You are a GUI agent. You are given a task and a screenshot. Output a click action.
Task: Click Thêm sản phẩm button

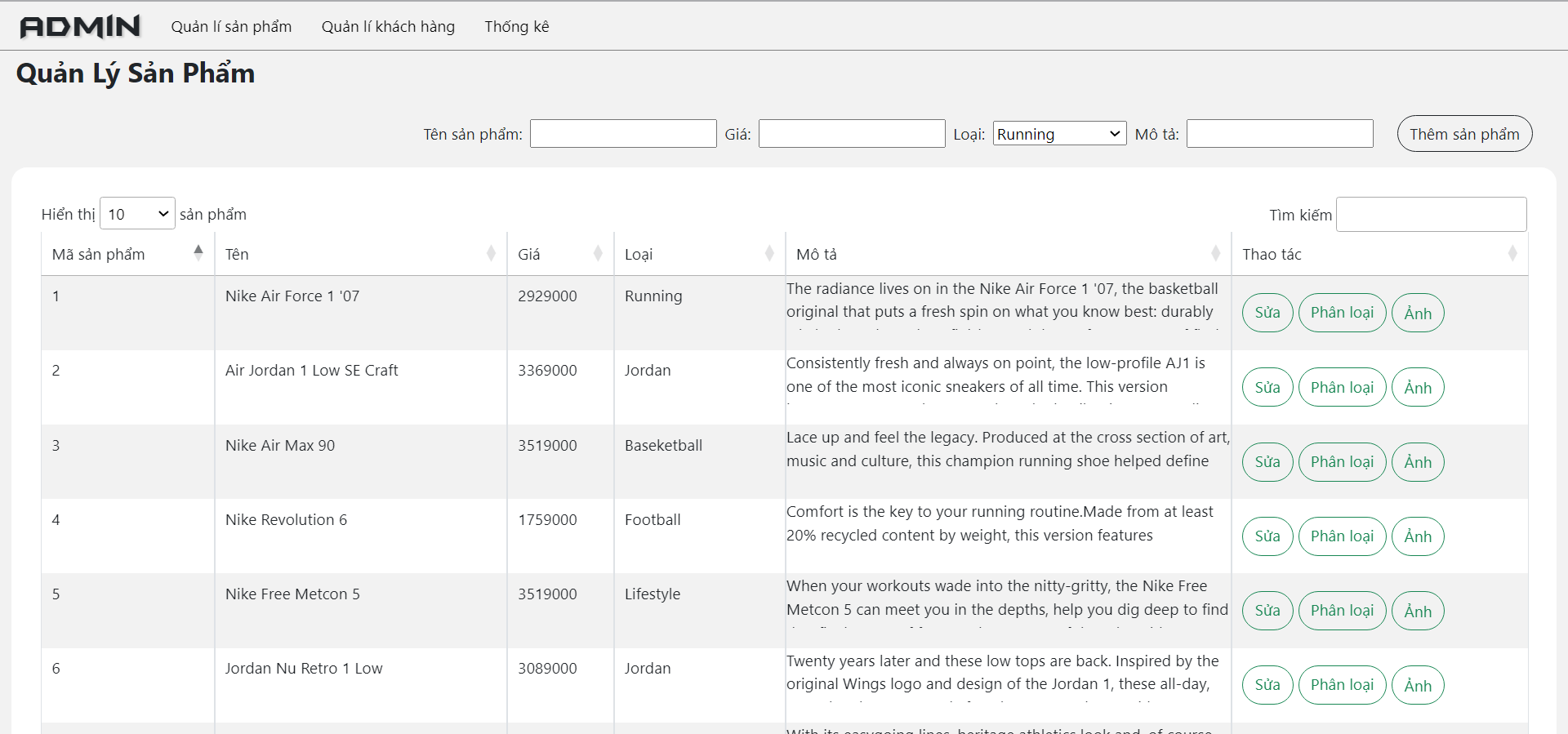point(1464,134)
